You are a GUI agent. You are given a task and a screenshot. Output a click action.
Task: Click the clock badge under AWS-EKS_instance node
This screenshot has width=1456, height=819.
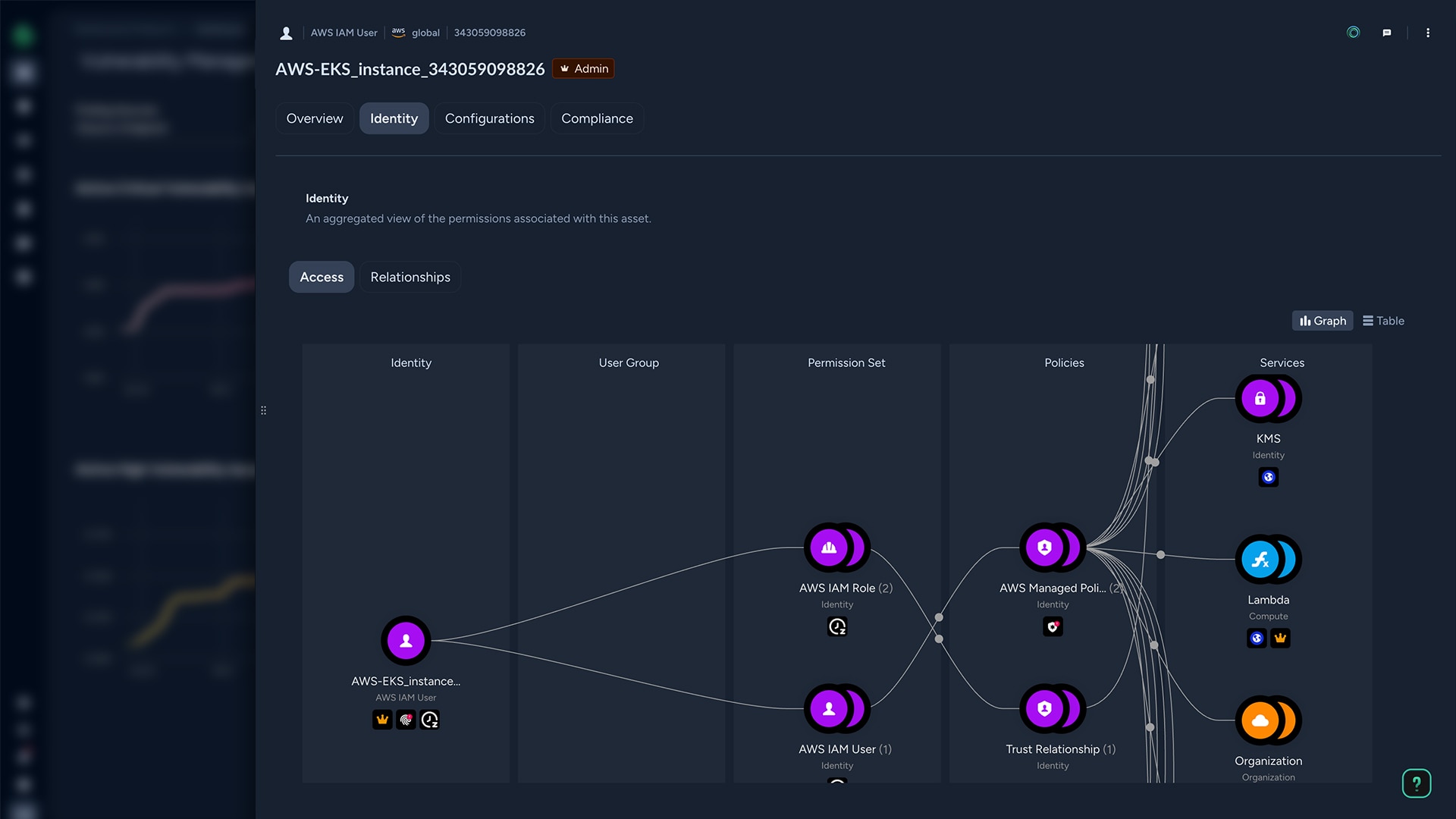pos(430,720)
